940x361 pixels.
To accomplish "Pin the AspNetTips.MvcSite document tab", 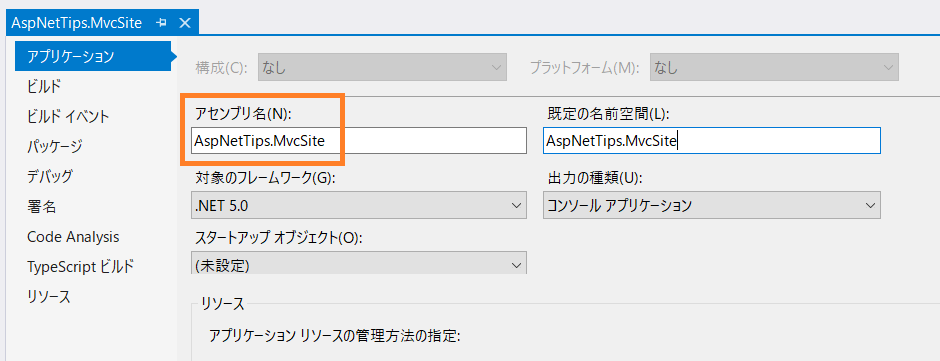I will (x=161, y=23).
